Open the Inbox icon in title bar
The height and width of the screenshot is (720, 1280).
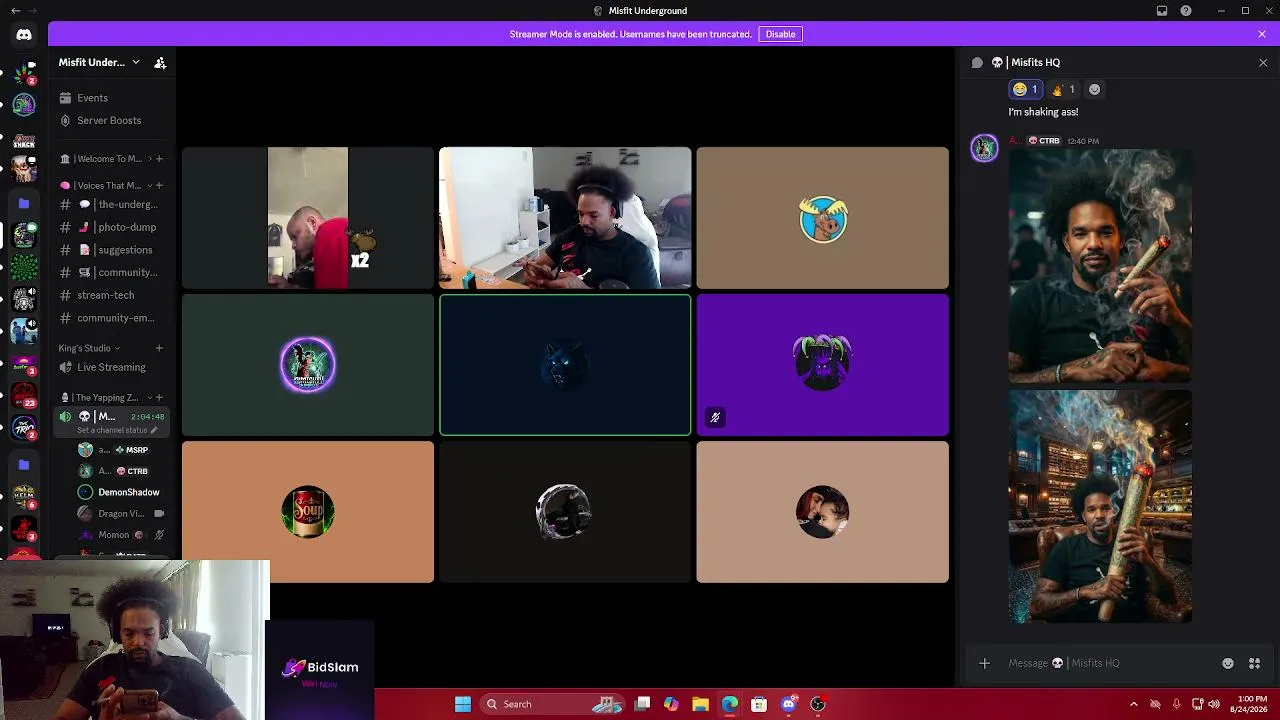pyautogui.click(x=1162, y=11)
